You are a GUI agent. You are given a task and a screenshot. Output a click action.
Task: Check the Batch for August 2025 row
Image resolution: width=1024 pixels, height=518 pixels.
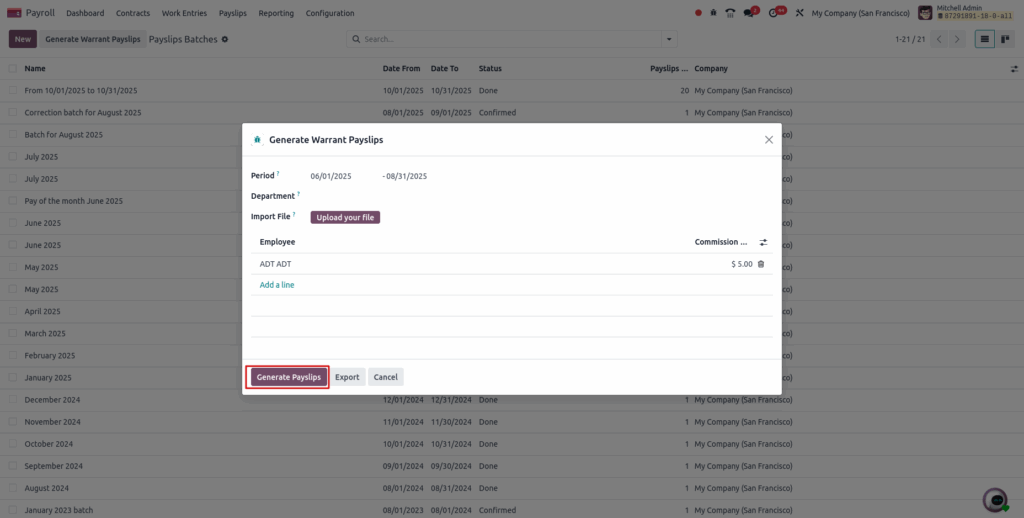[12, 135]
